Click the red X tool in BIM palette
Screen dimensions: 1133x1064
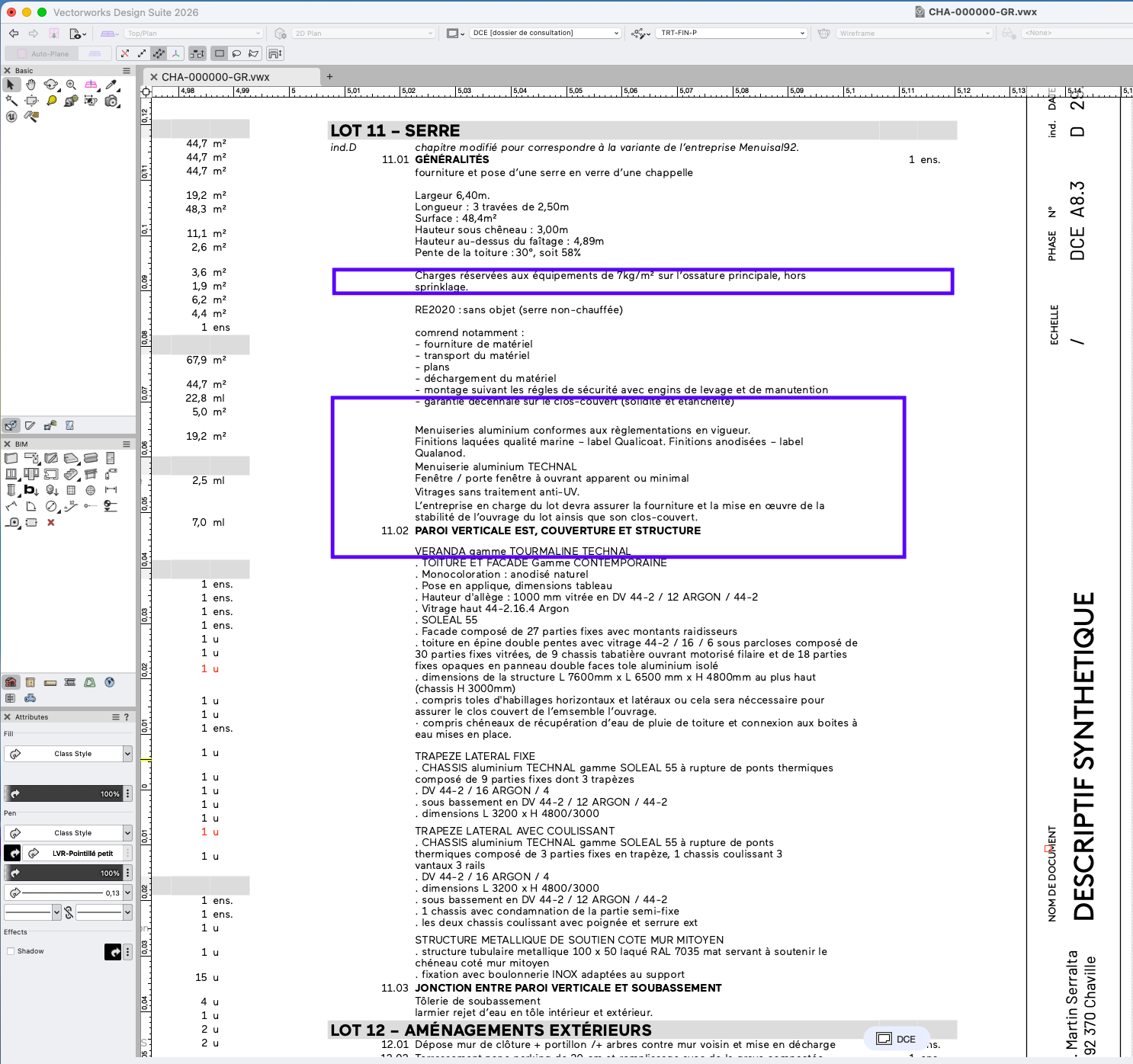click(x=51, y=523)
